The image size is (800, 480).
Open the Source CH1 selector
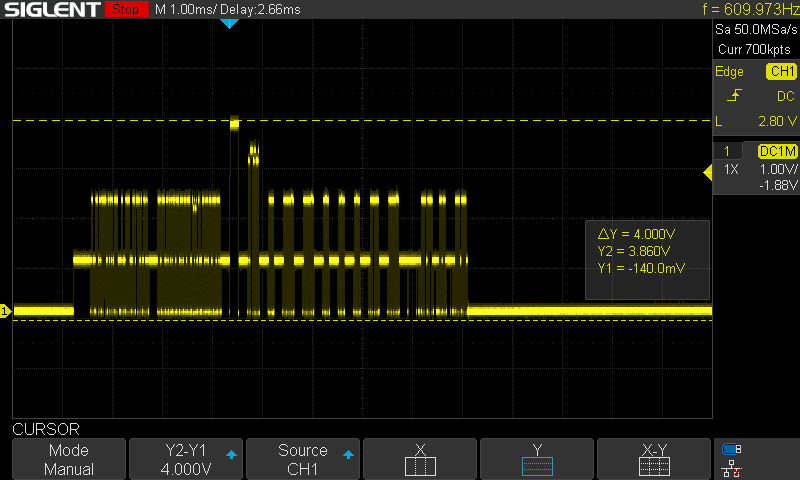click(x=303, y=459)
